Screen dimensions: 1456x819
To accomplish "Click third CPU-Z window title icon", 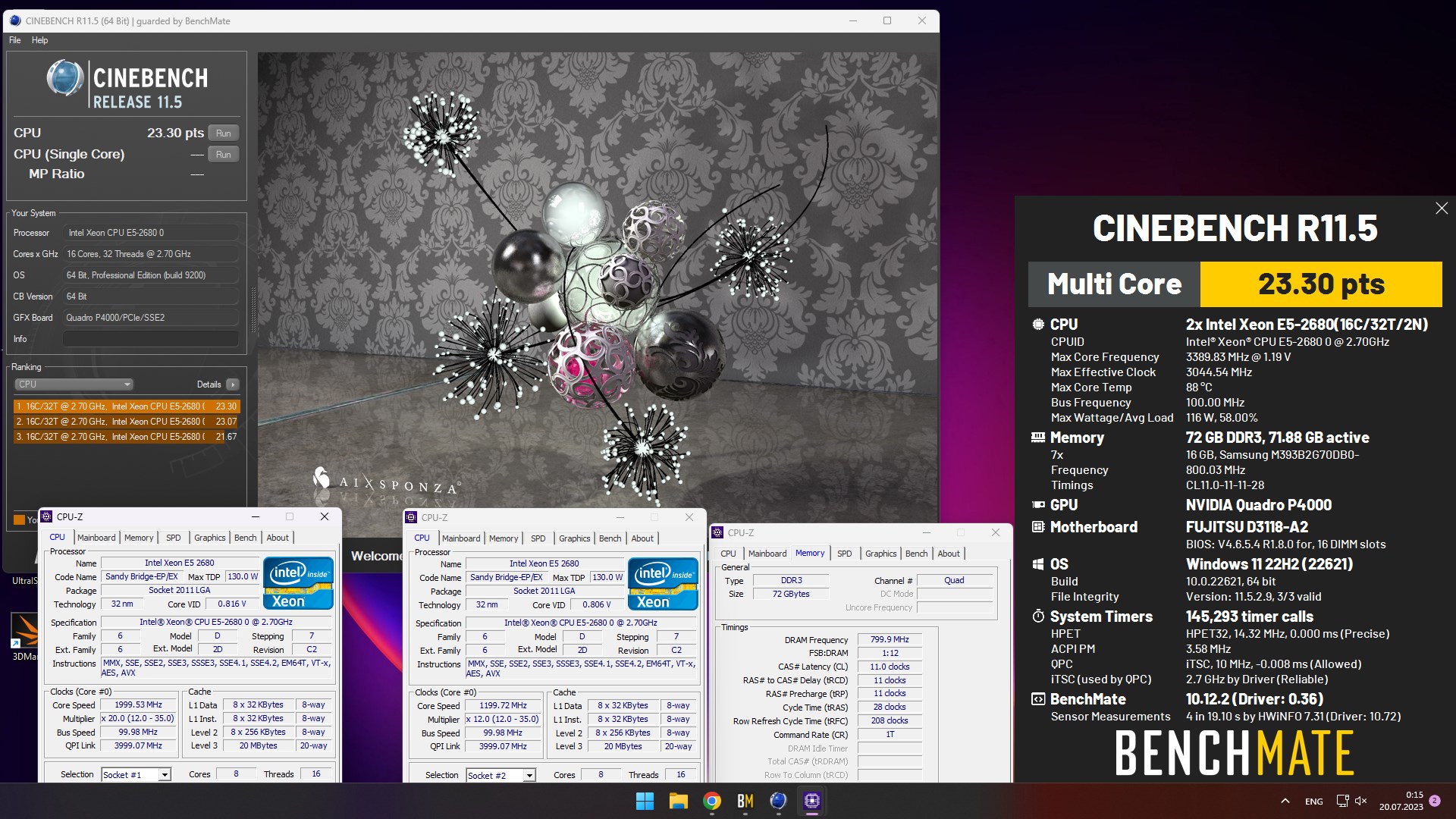I will [x=717, y=532].
